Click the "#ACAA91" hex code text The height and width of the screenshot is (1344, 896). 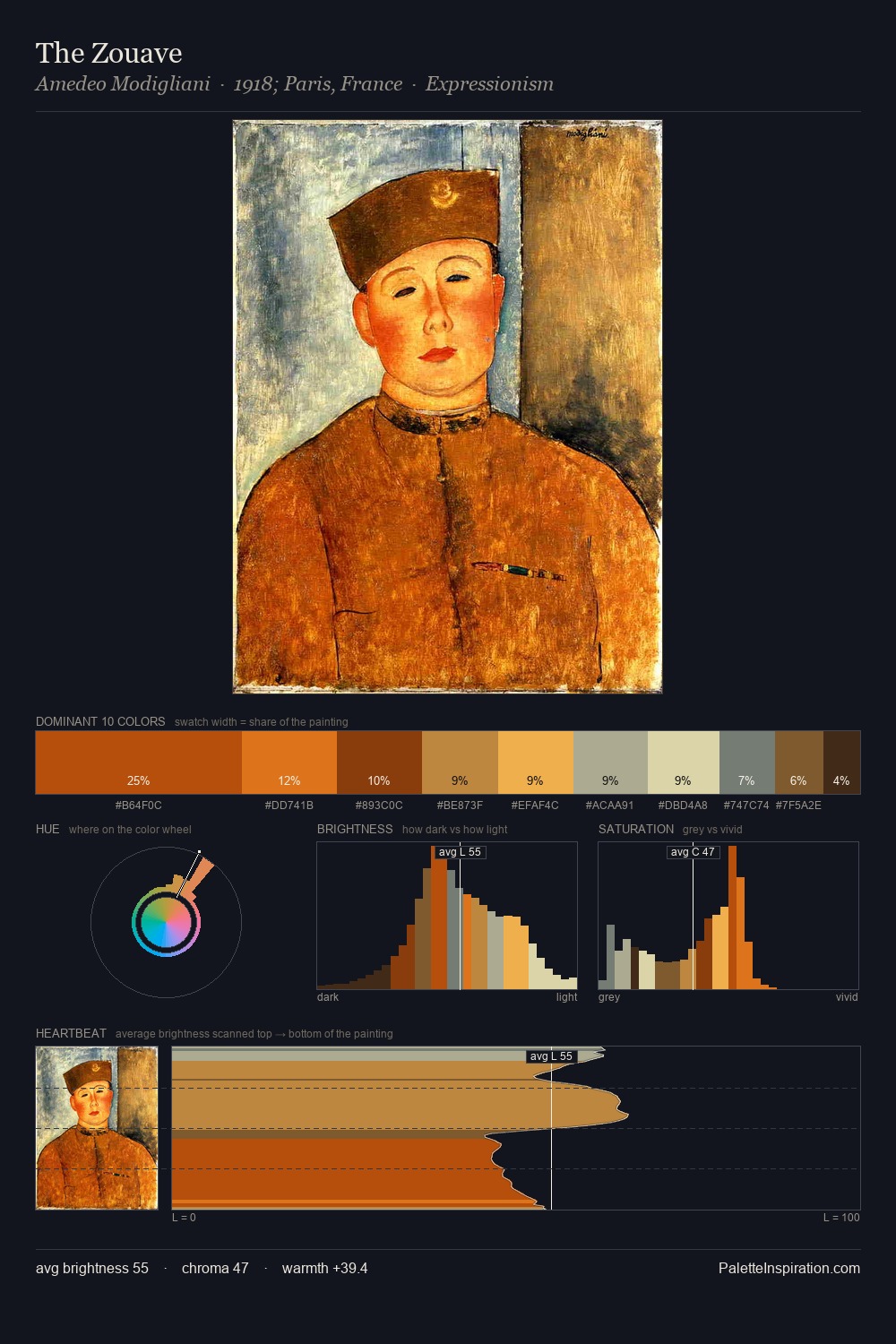coord(610,806)
